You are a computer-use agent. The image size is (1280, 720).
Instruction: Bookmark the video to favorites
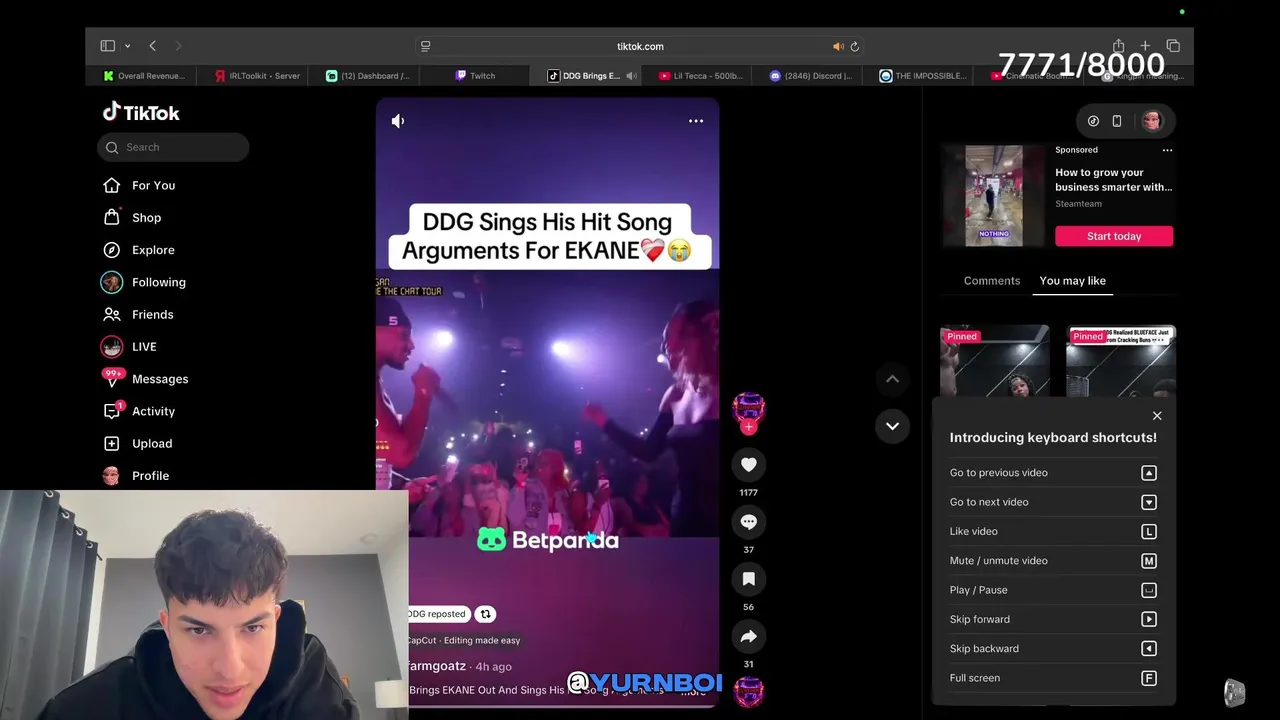(x=748, y=579)
